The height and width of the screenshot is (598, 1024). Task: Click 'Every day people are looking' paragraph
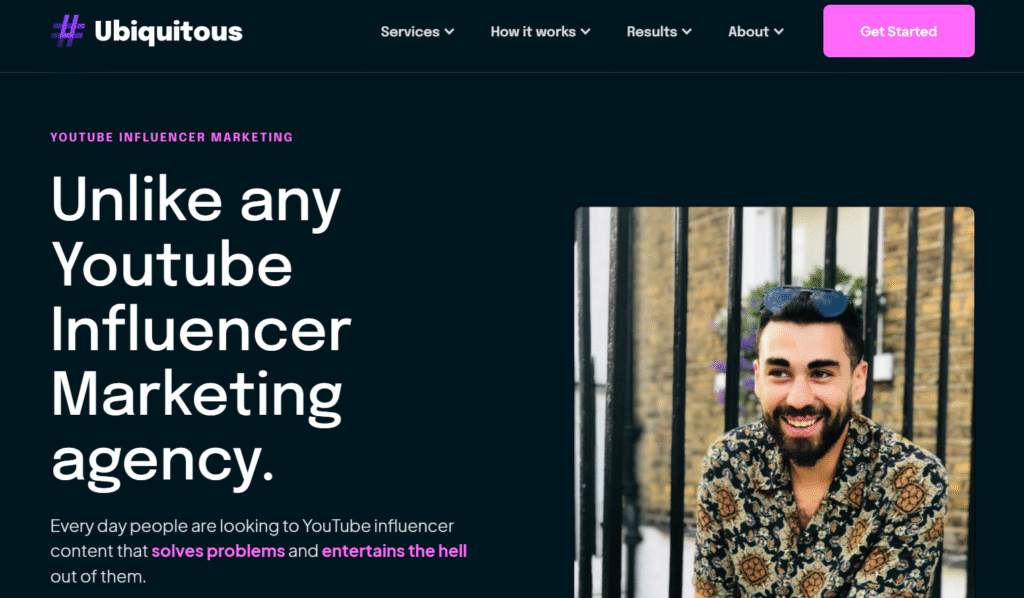[259, 551]
